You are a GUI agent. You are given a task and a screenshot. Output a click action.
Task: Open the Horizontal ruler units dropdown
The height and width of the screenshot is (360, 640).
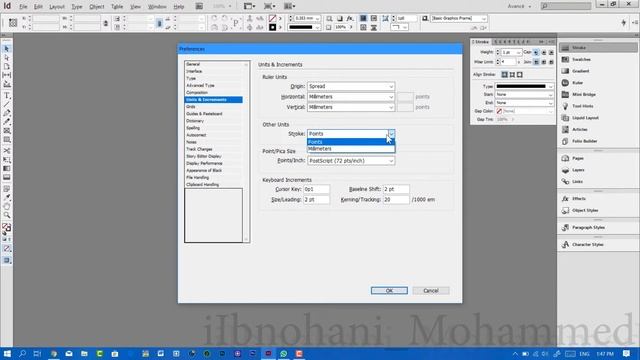[351, 97]
